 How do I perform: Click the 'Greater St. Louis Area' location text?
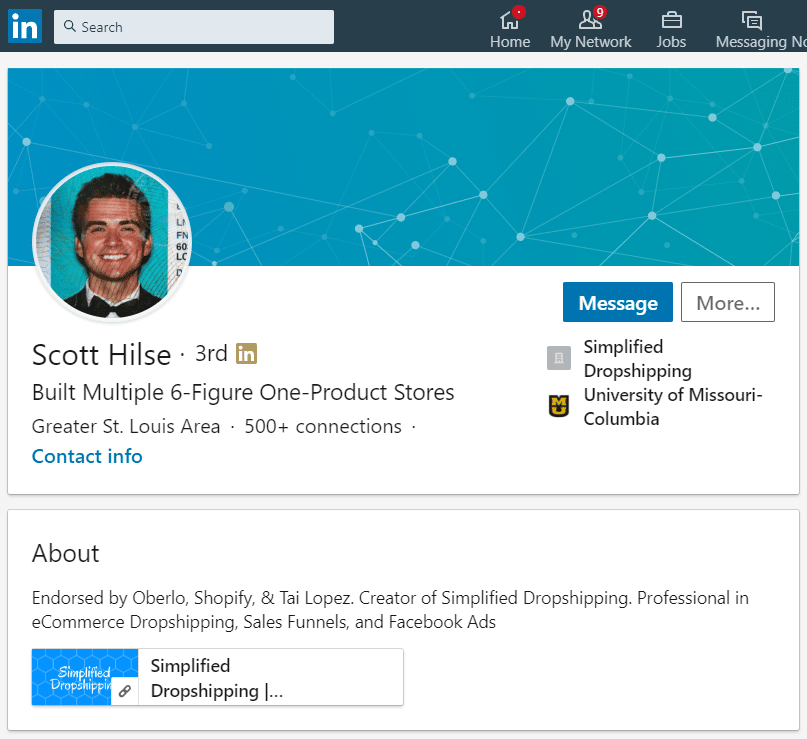pyautogui.click(x=126, y=427)
